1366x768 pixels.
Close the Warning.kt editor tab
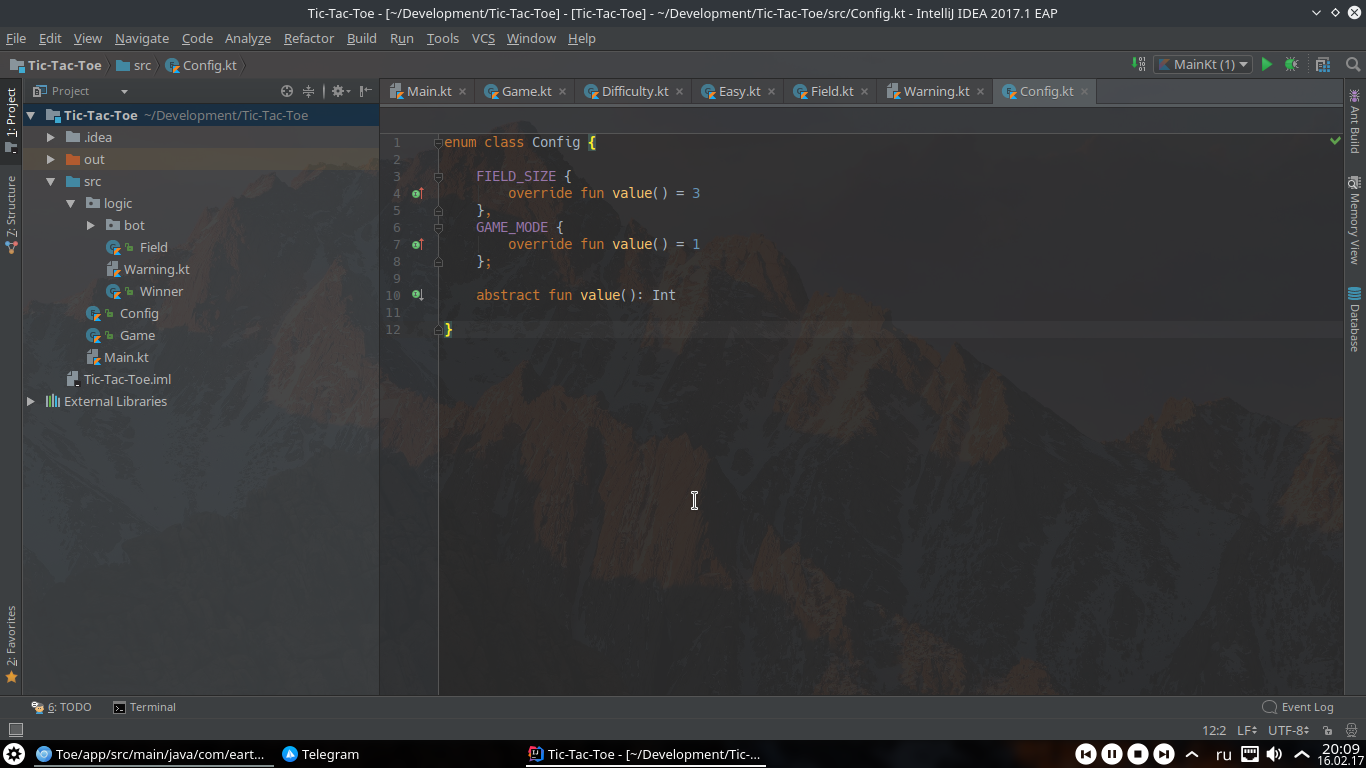980,91
